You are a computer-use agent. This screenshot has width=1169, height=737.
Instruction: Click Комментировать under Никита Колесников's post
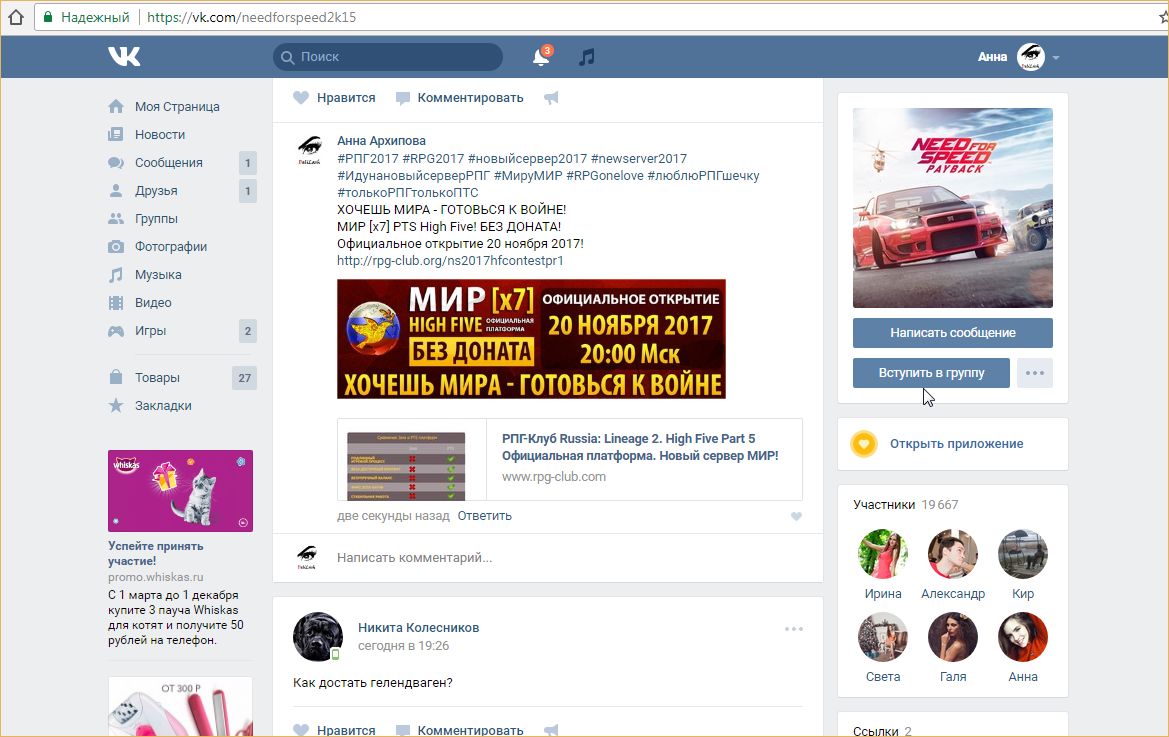click(x=459, y=730)
